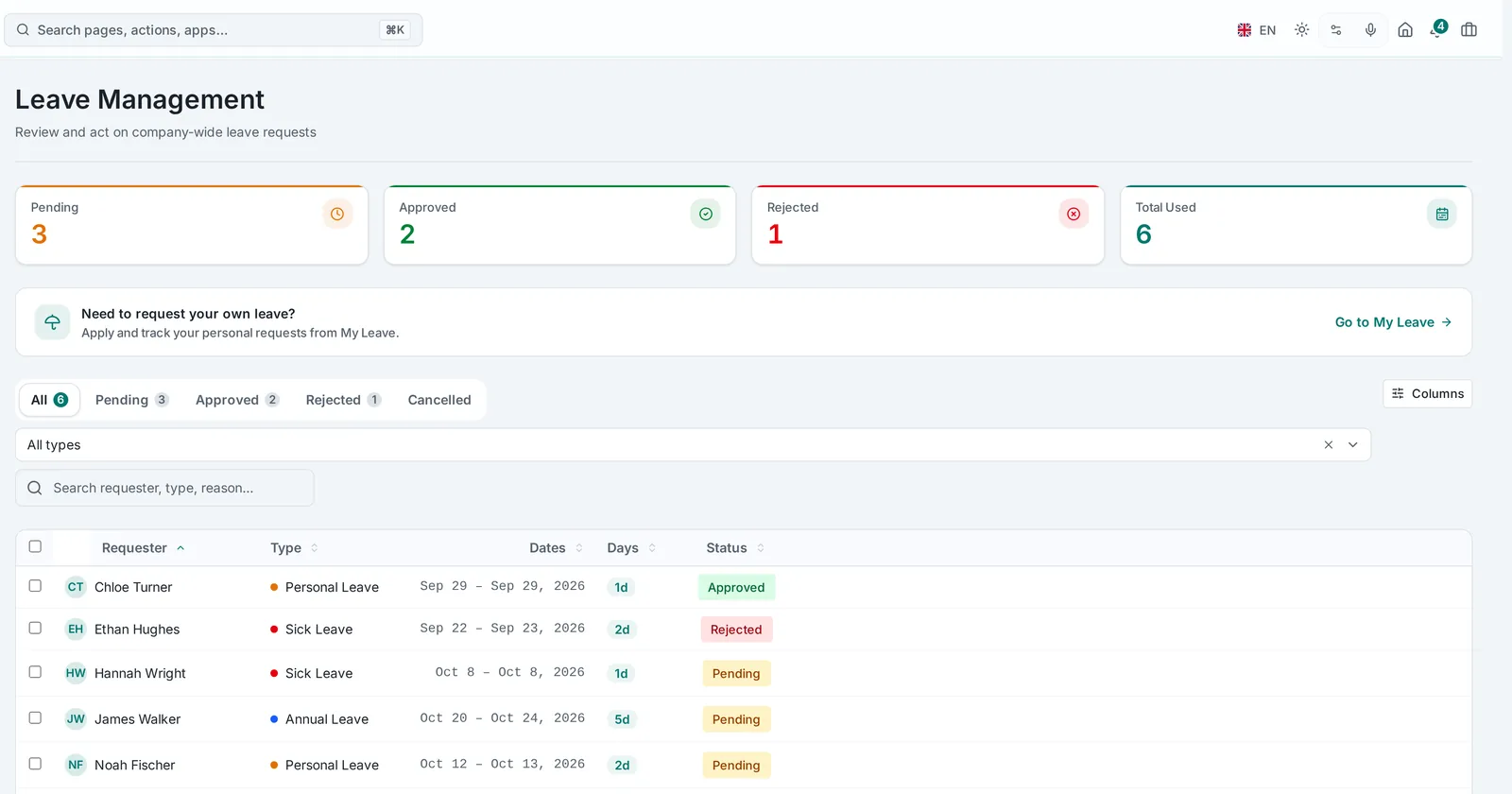Click James Walker's Pending status badge
The width and height of the screenshot is (1512, 794).
coord(736,719)
